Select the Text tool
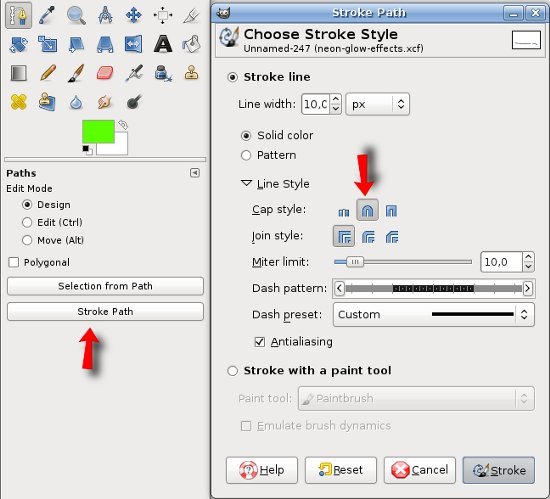This screenshot has height=499, width=550. click(163, 44)
